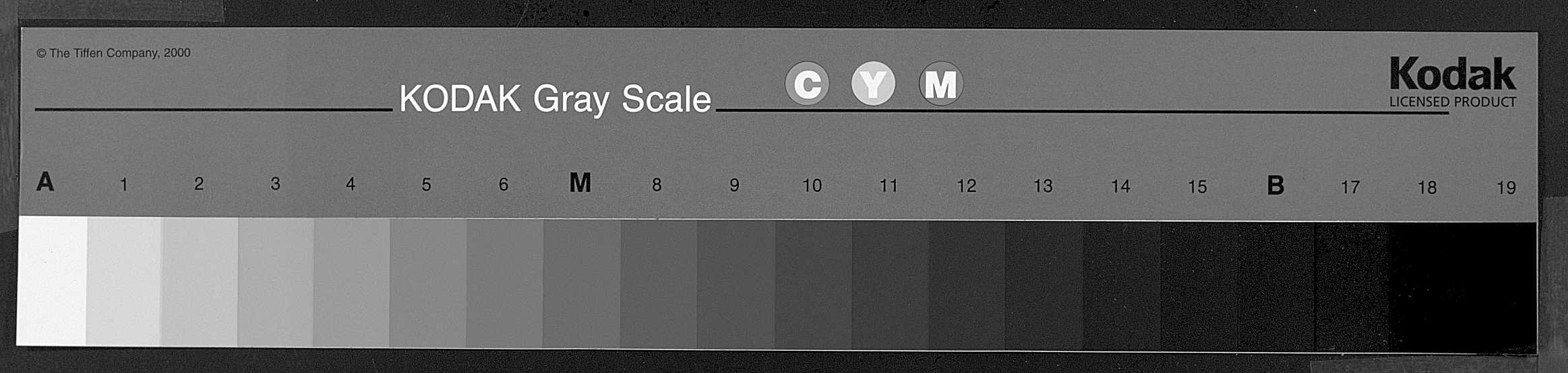
Task: Click the circled Y patch
Action: point(873,83)
